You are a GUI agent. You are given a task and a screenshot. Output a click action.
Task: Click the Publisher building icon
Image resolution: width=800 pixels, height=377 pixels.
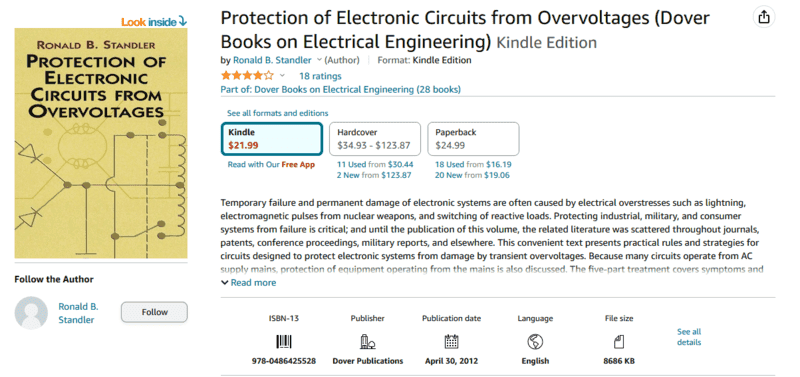tap(367, 342)
